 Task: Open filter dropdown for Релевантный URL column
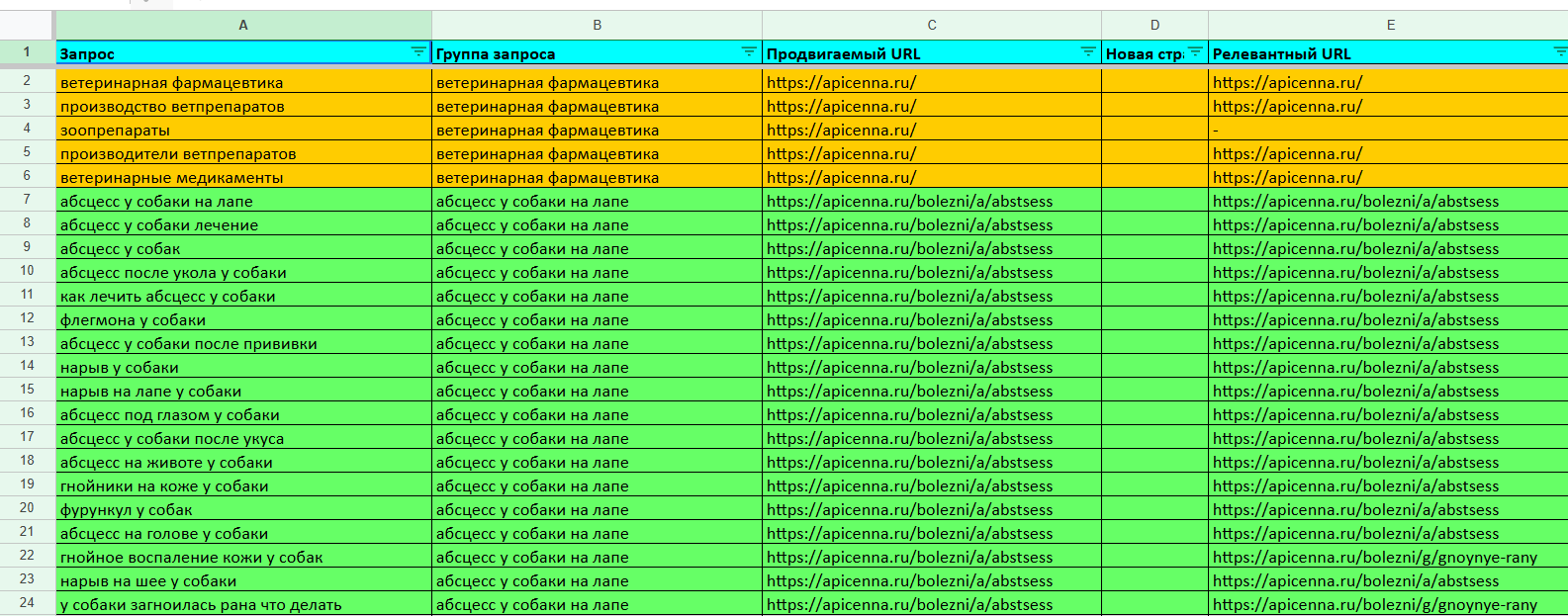[x=1560, y=52]
